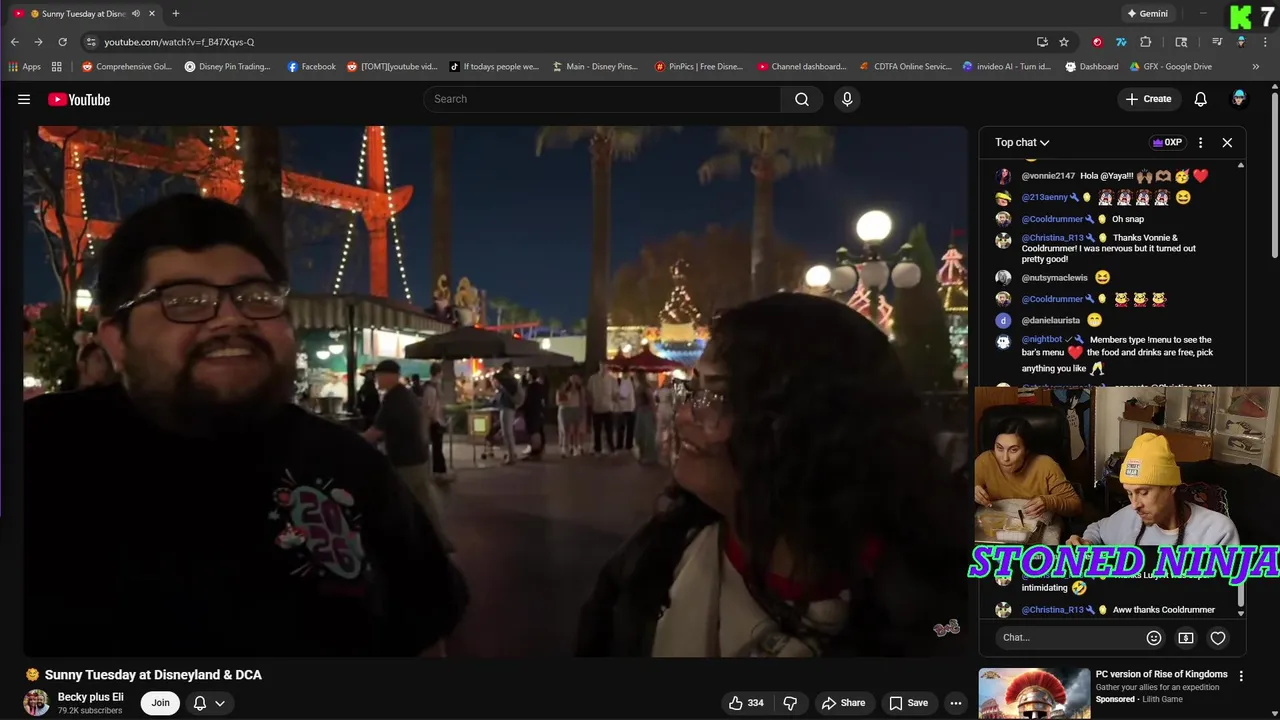Click @213aenny username in chat
1280x720 pixels.
pos(1045,198)
